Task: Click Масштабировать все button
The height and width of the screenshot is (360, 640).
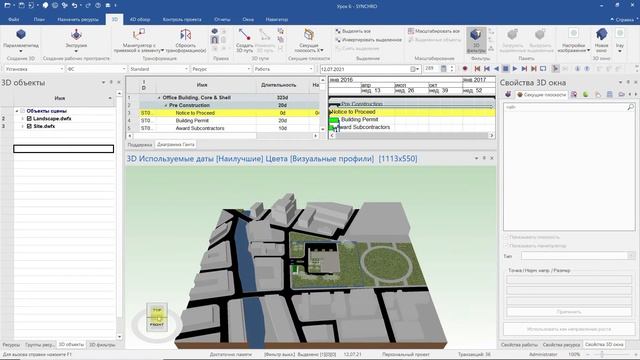Action: click(434, 31)
